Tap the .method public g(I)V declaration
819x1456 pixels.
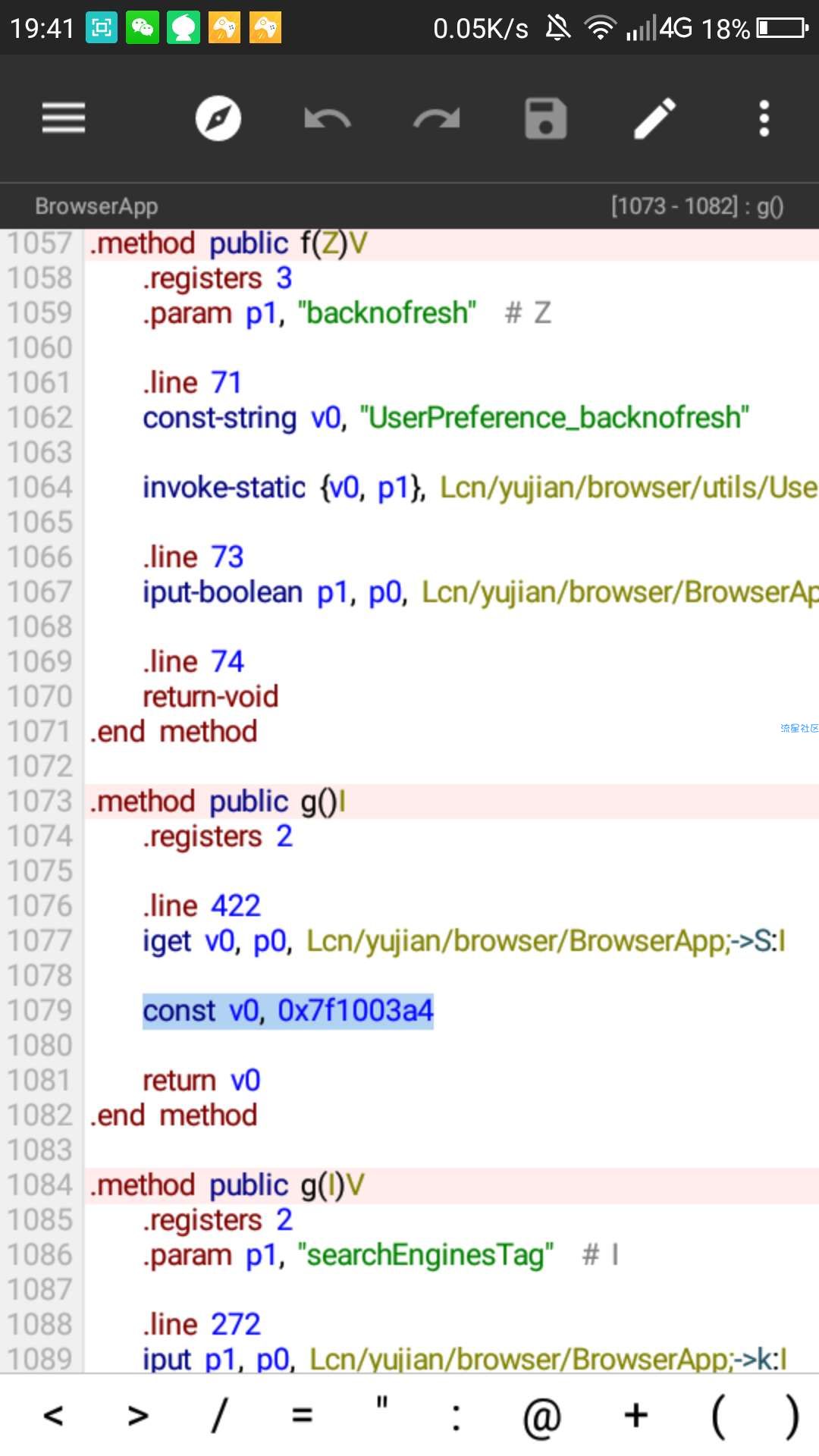pyautogui.click(x=227, y=1185)
